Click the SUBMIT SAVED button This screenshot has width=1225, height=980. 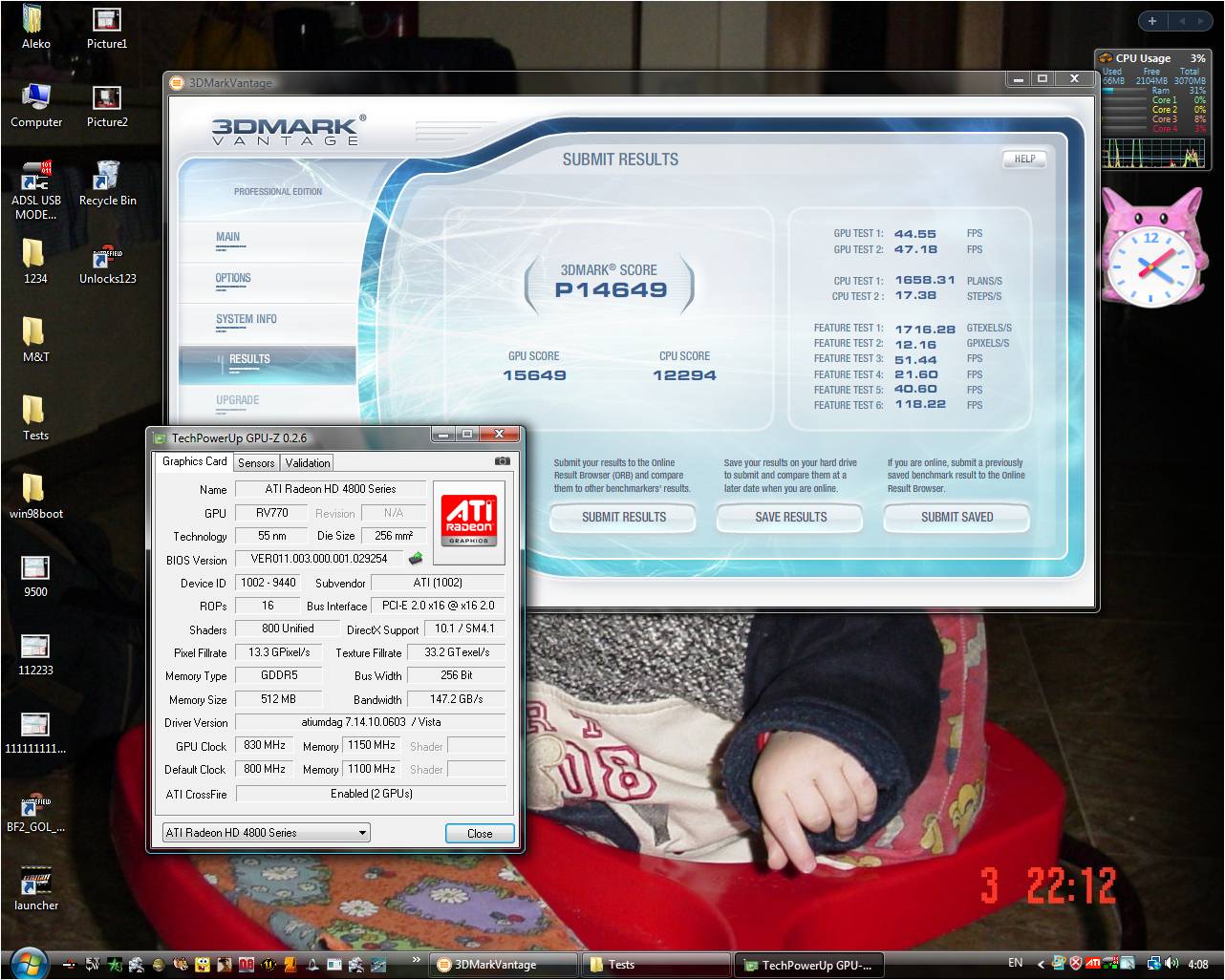coord(956,517)
